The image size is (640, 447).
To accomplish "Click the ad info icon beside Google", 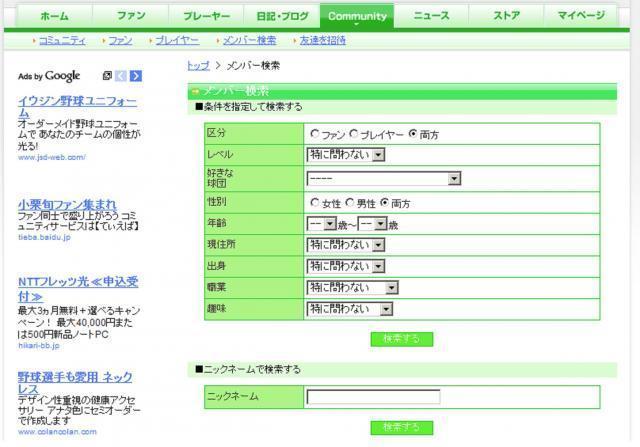I will (107, 76).
